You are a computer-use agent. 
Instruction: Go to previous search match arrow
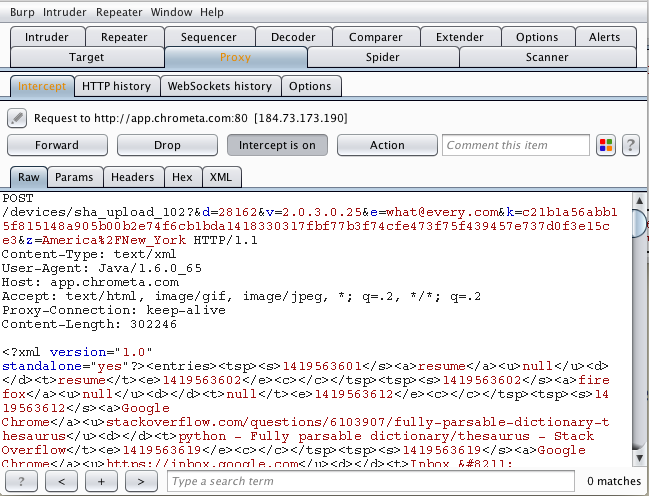pos(61,481)
